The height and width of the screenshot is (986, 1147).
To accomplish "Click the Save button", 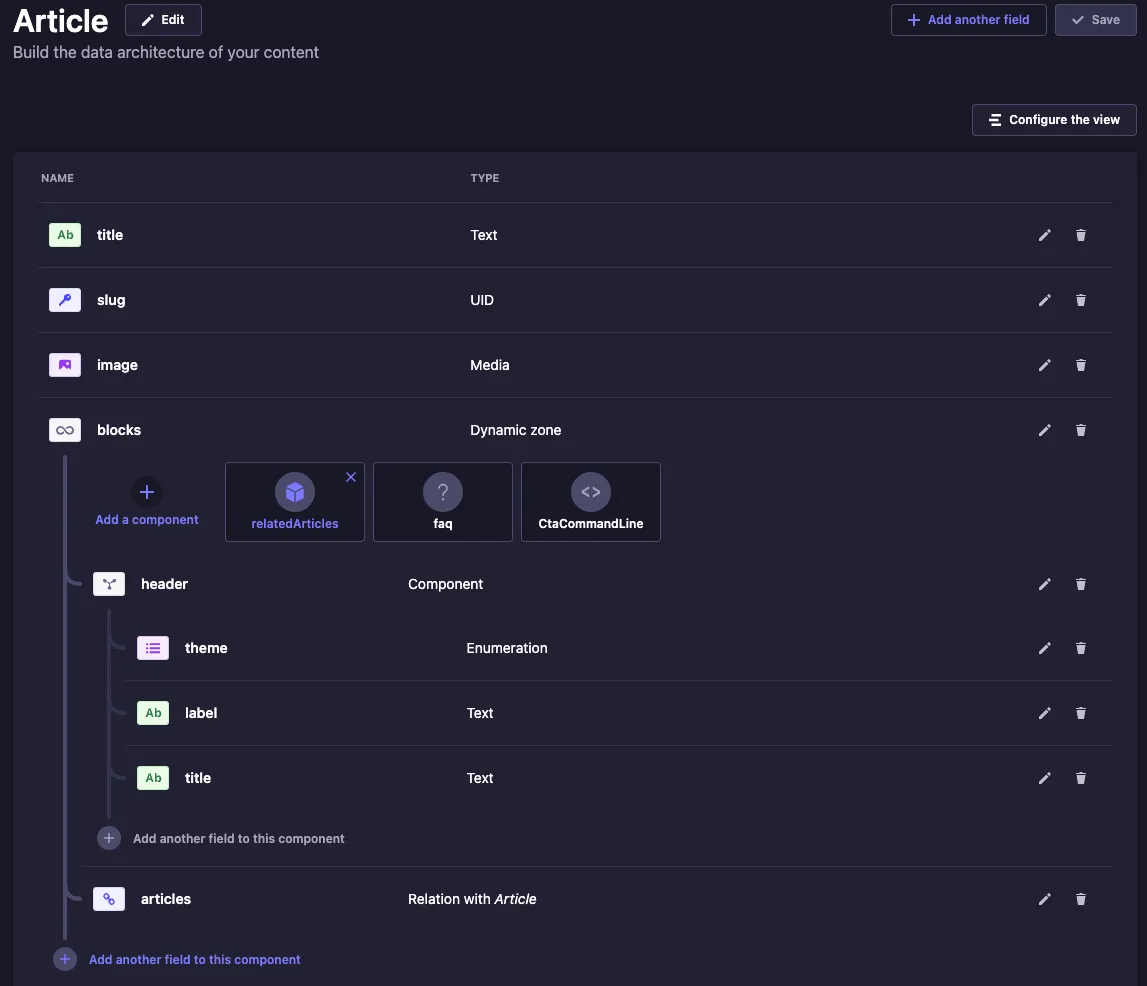I will 1095,20.
